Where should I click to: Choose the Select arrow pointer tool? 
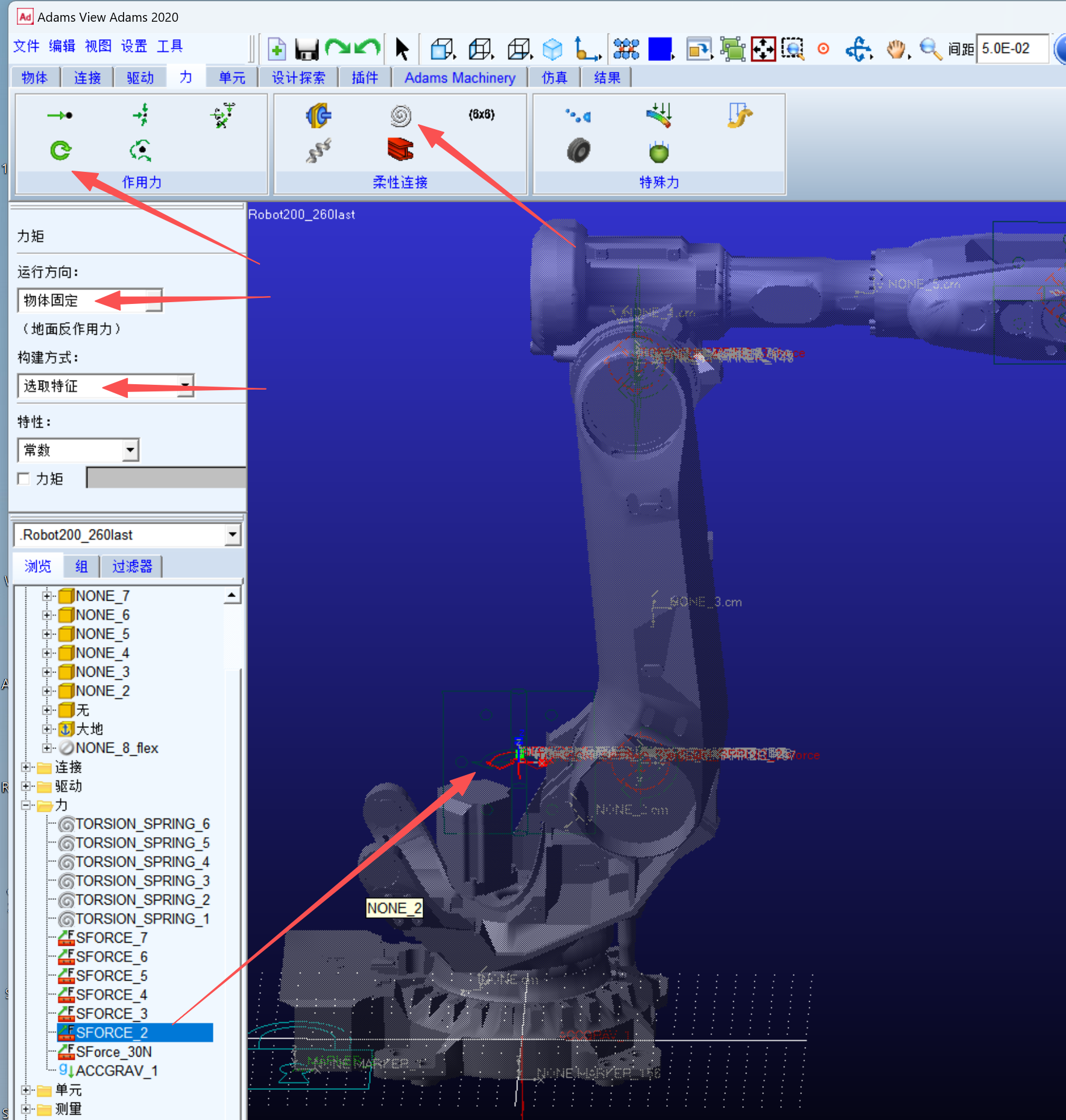[402, 49]
